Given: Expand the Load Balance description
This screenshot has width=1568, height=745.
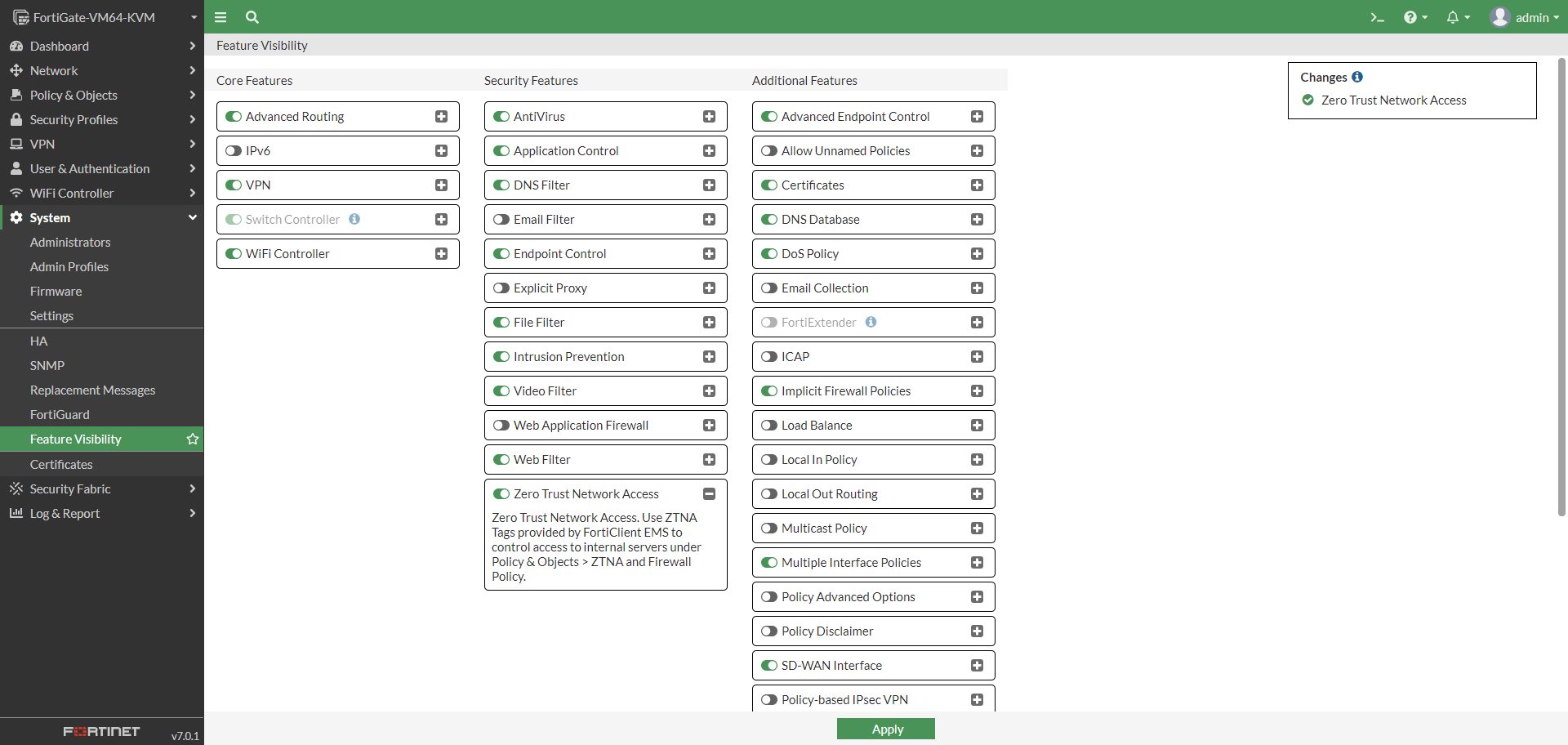Looking at the screenshot, I should pos(978,425).
